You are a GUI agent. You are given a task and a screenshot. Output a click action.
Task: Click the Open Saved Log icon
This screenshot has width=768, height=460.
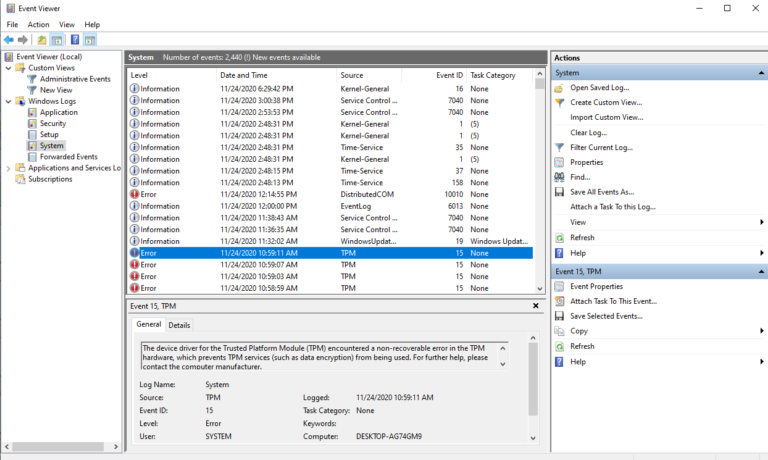pyautogui.click(x=559, y=88)
